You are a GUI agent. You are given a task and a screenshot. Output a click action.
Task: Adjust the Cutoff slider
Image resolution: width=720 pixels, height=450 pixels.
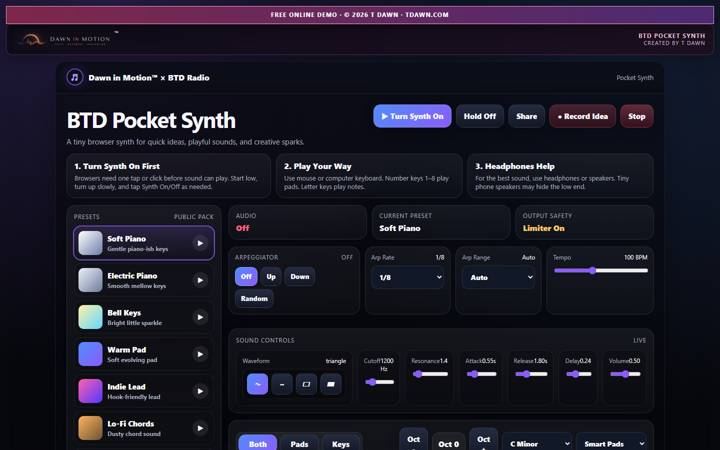(x=379, y=382)
